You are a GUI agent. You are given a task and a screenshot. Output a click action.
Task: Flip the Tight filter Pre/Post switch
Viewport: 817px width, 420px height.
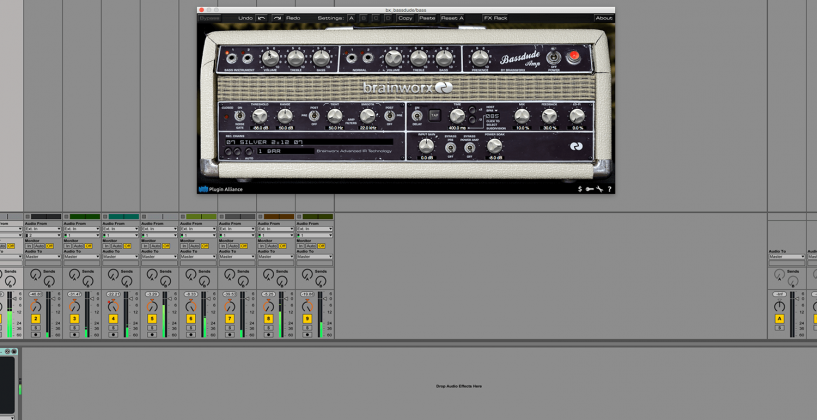314,116
